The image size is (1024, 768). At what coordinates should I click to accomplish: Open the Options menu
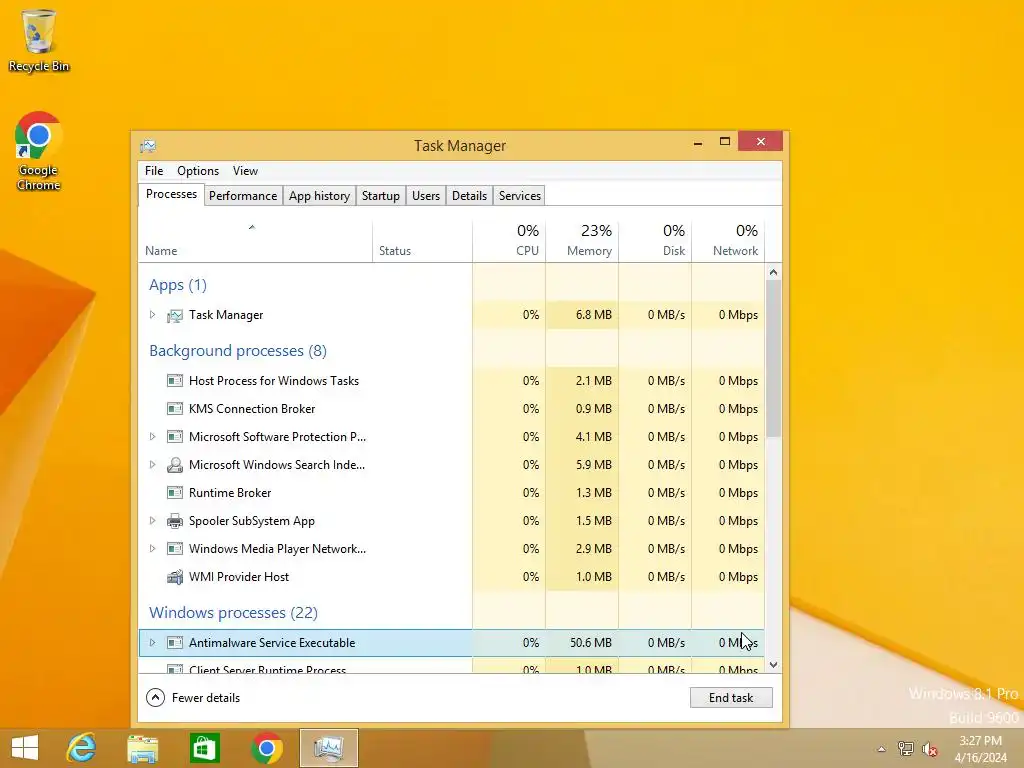[198, 171]
